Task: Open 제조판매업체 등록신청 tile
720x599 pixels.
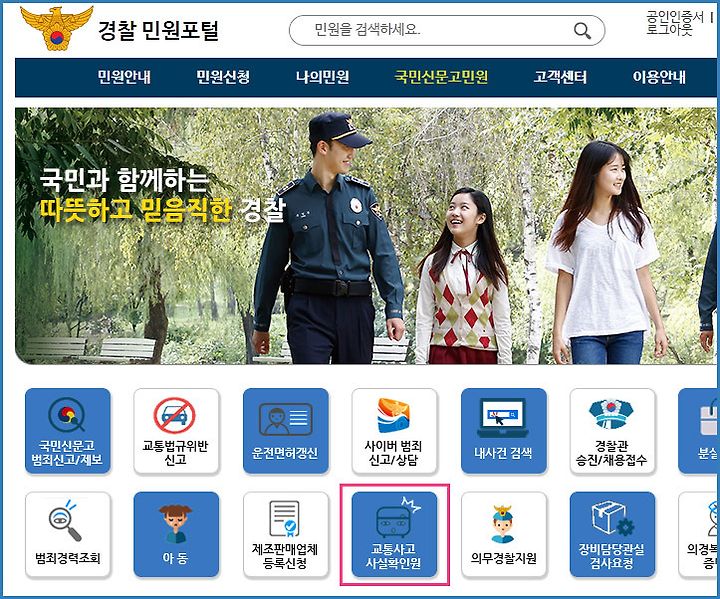Action: pos(286,534)
